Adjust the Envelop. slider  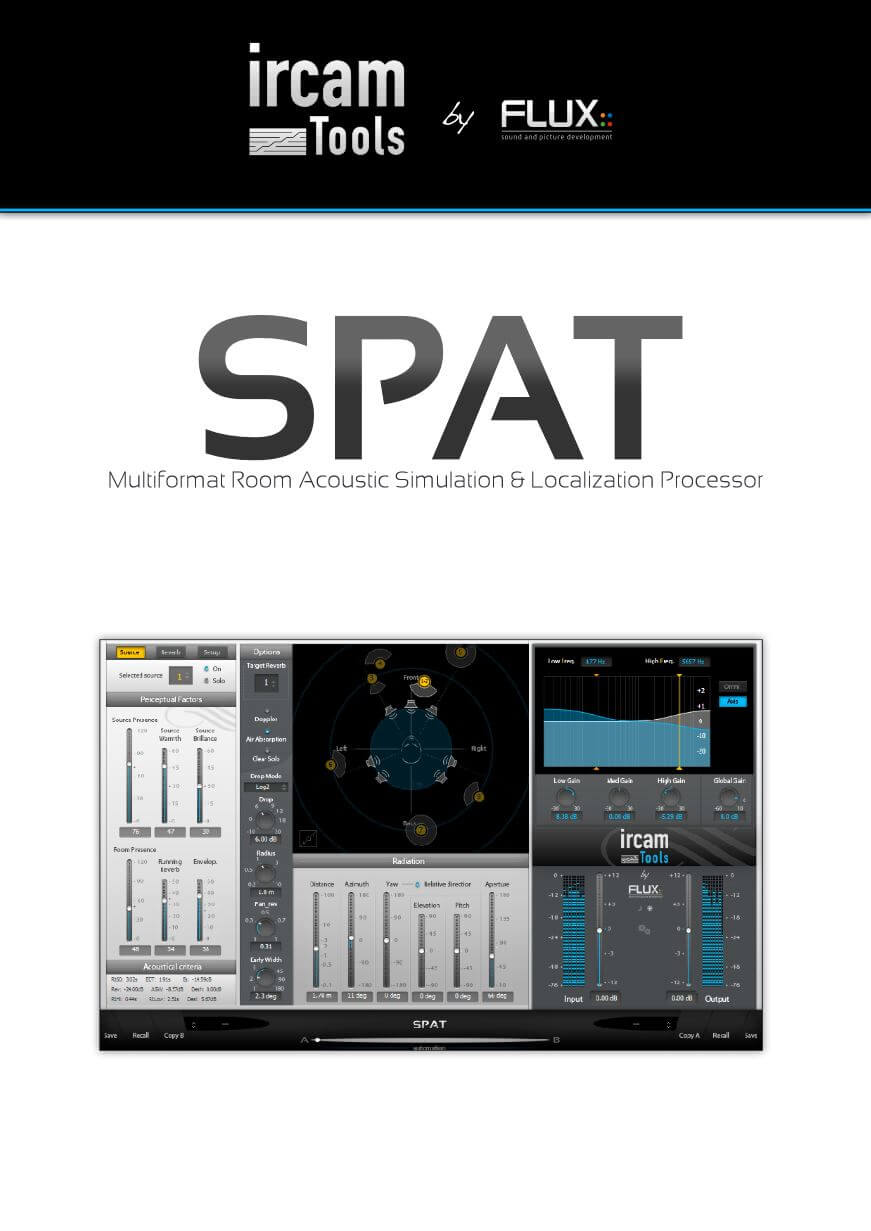199,909
